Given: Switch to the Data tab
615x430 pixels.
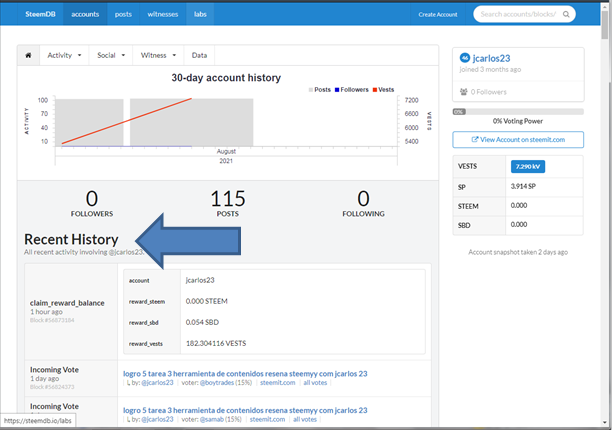Looking at the screenshot, I should tap(199, 55).
